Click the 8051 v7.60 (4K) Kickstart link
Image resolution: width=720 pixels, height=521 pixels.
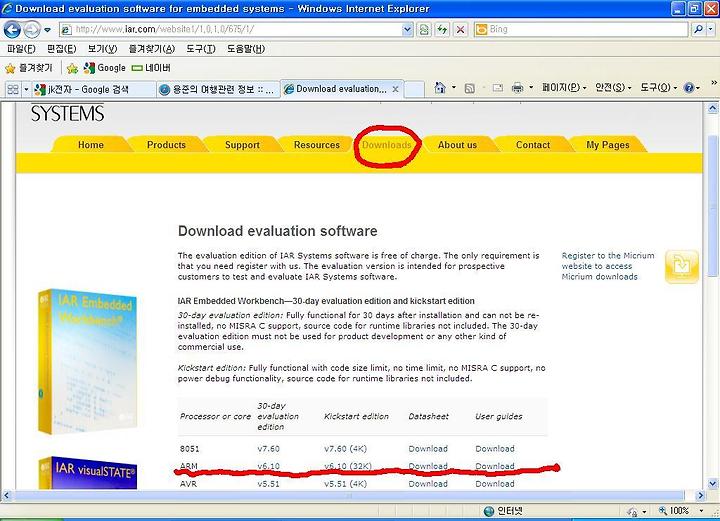pyautogui.click(x=345, y=448)
